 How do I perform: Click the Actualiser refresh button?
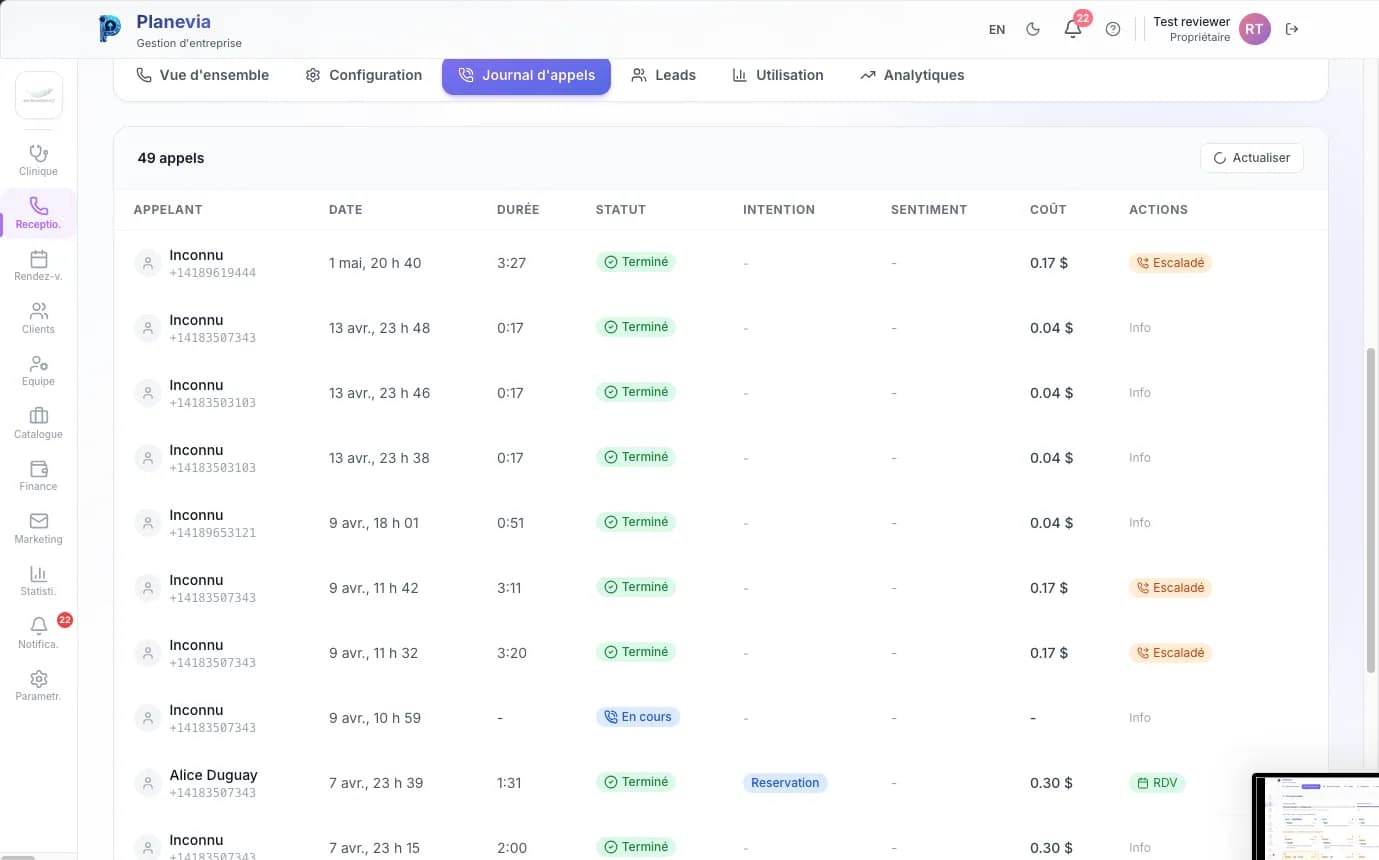tap(1252, 158)
